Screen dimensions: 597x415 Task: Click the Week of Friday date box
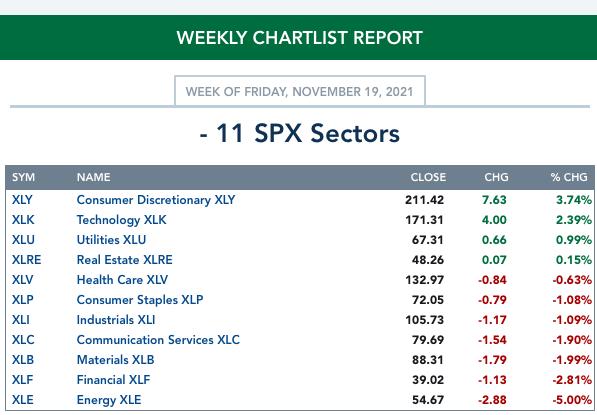[x=300, y=91]
